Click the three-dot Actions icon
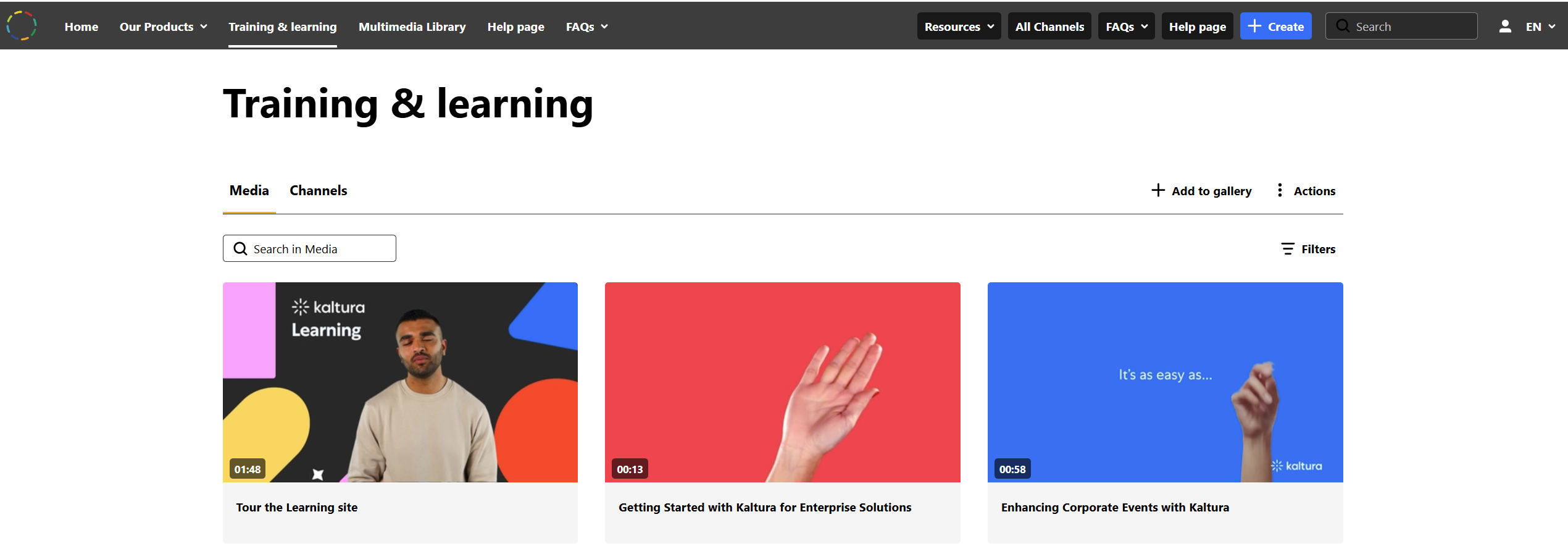1568x559 pixels. coord(1280,190)
